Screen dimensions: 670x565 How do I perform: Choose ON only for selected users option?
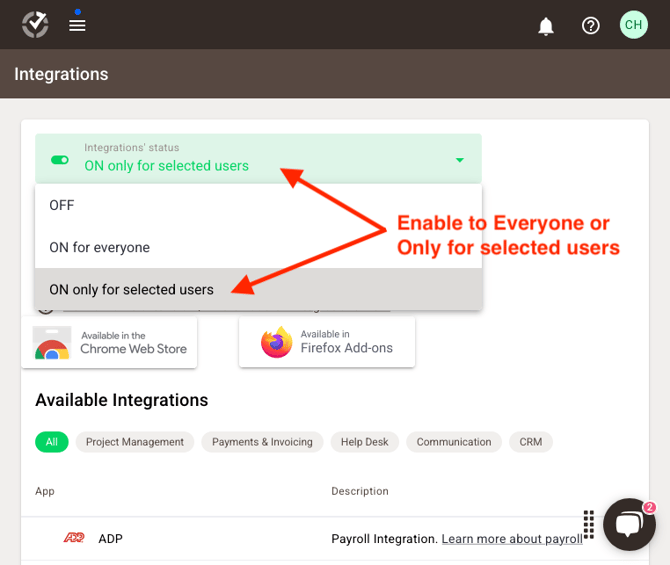point(258,289)
